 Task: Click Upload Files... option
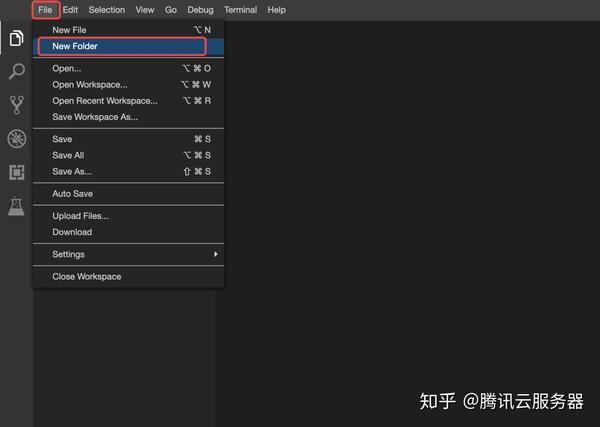[x=129, y=216]
